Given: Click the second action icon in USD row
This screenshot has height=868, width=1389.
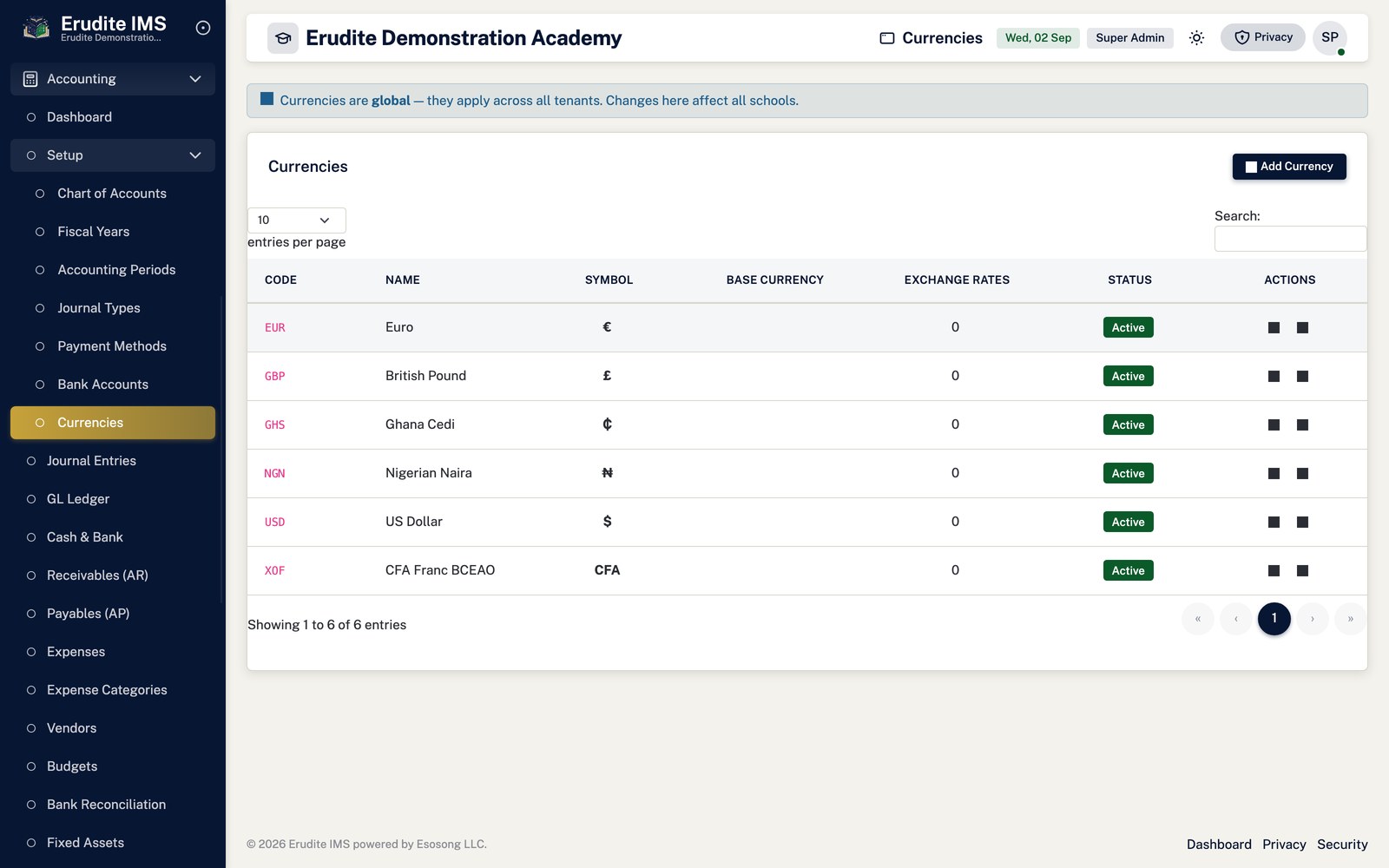Looking at the screenshot, I should (1302, 522).
